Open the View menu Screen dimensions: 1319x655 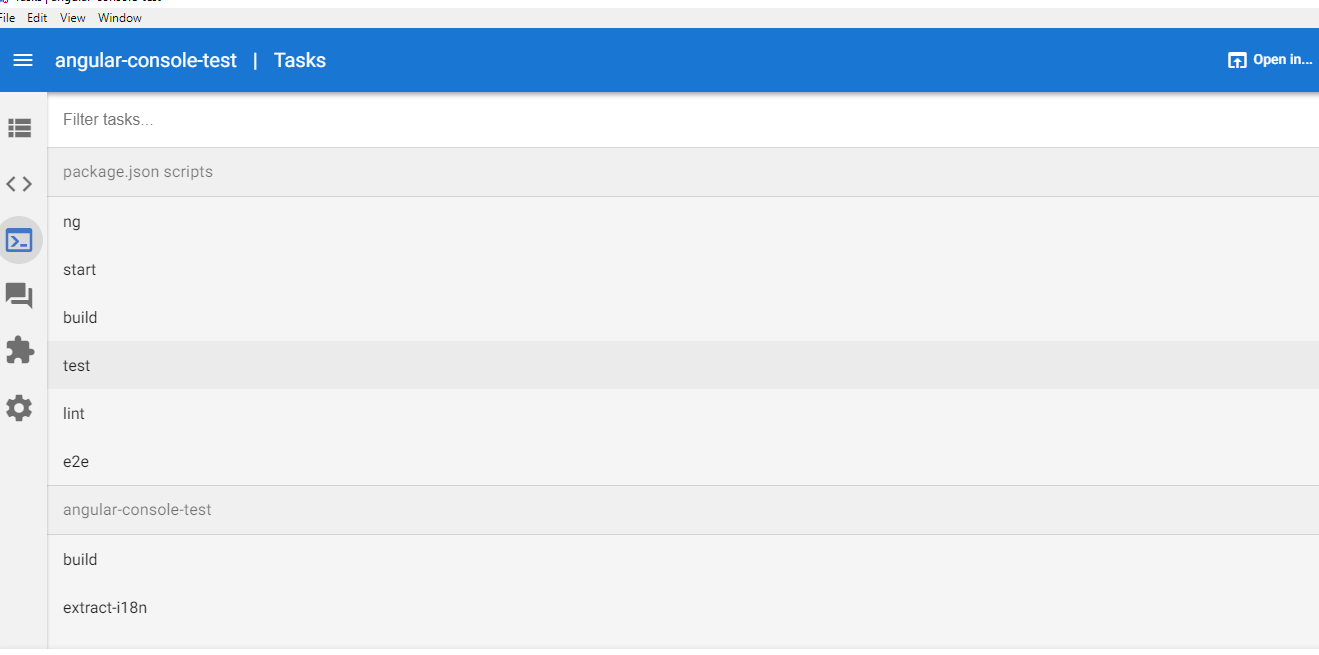[72, 18]
